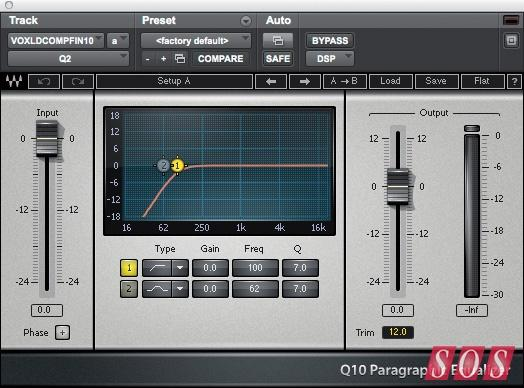
Task: Click the Trim value 12.0
Action: [398, 332]
